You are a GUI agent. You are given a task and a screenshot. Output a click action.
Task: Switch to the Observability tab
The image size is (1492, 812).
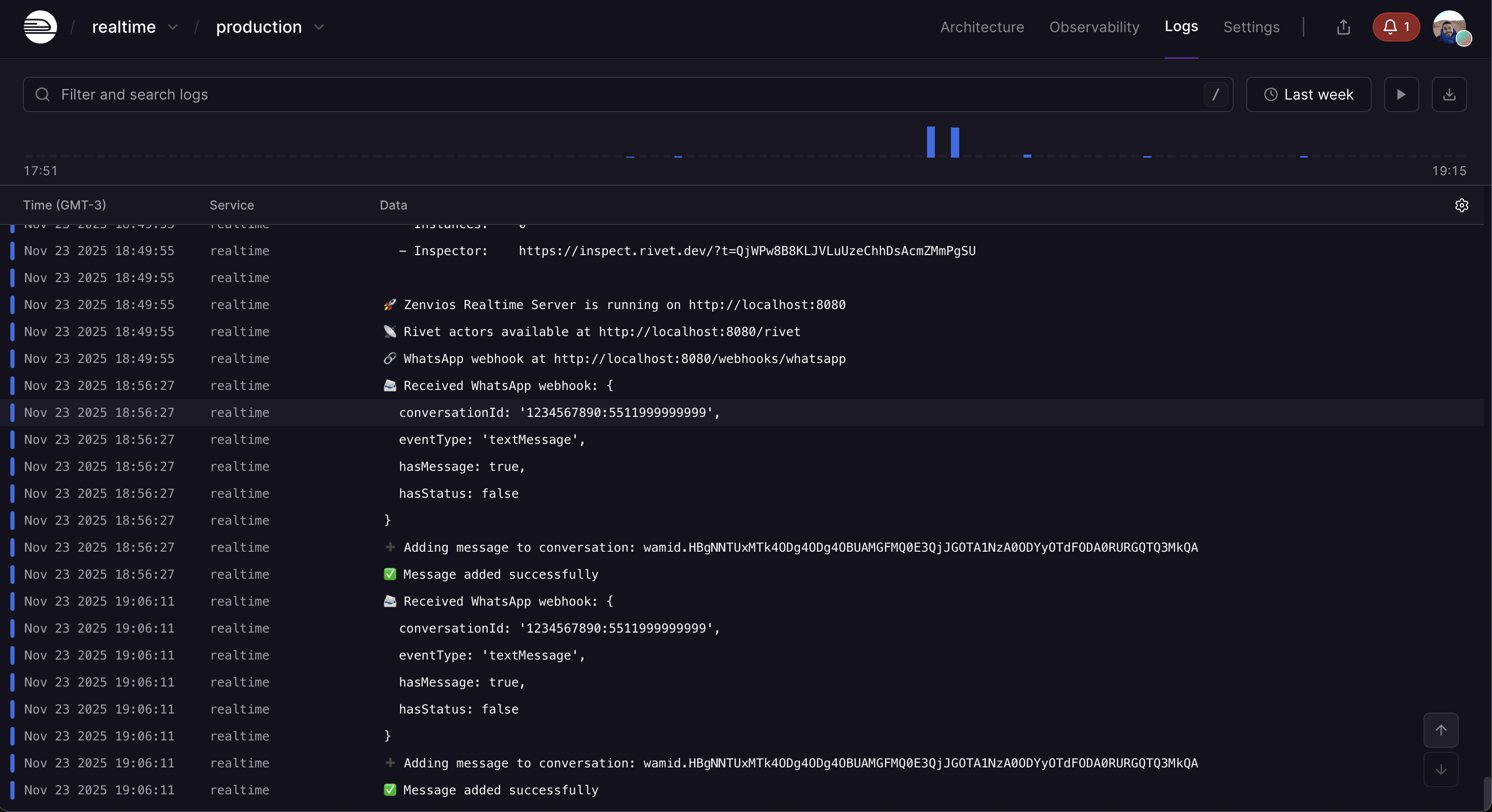click(x=1094, y=27)
